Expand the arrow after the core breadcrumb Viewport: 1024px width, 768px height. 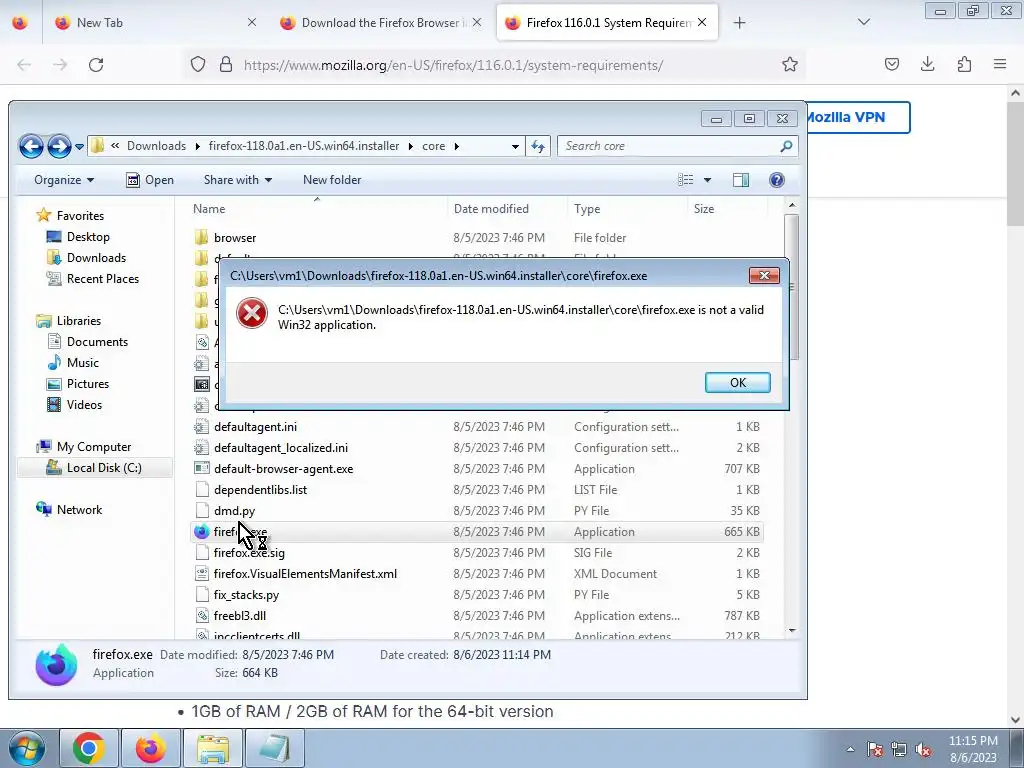(x=456, y=146)
